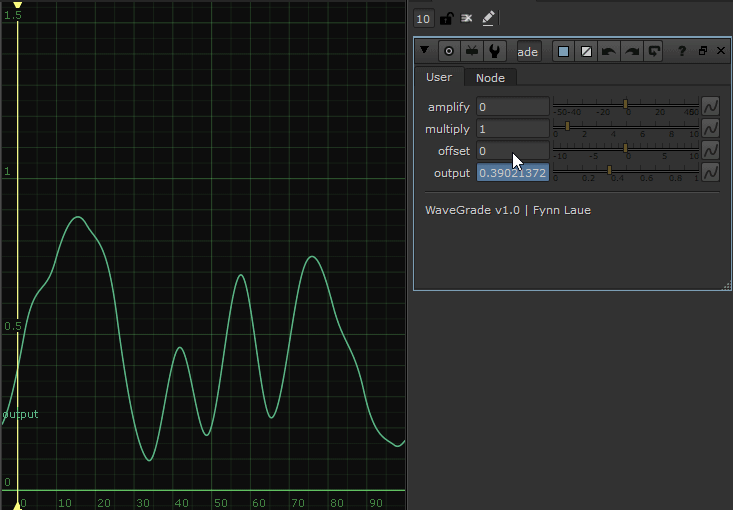Click the blue node color swatch
The height and width of the screenshot is (510, 733).
(564, 51)
